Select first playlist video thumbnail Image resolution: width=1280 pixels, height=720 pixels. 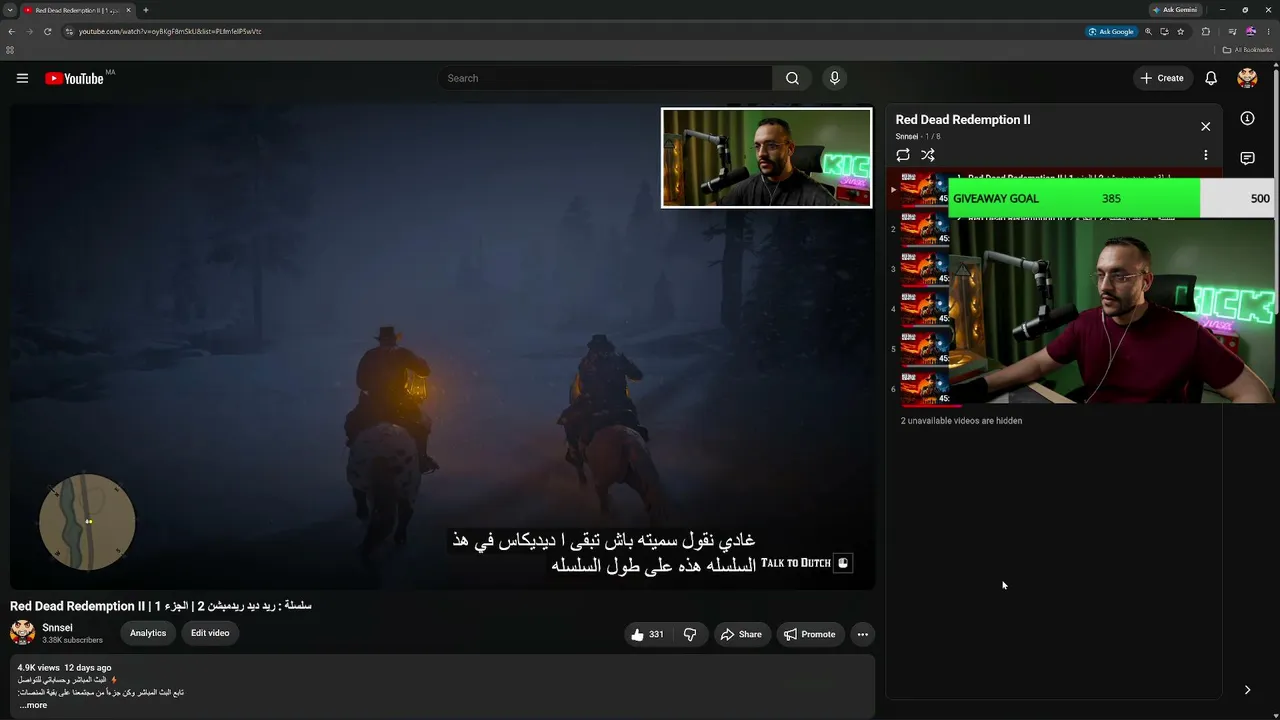[x=924, y=189]
